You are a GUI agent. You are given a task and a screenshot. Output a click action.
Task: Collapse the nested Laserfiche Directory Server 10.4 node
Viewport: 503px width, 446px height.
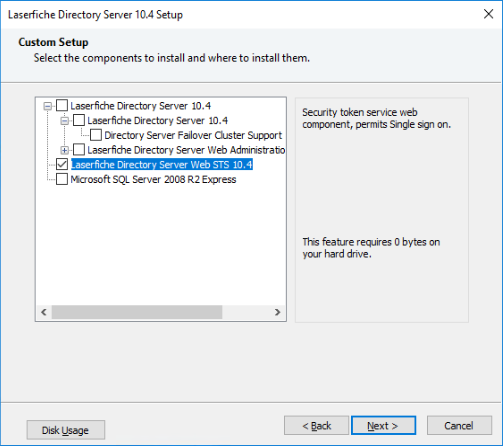[x=65, y=121]
